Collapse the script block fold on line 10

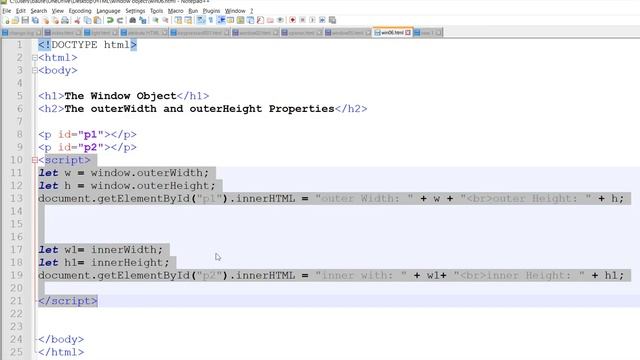[x=35, y=160]
